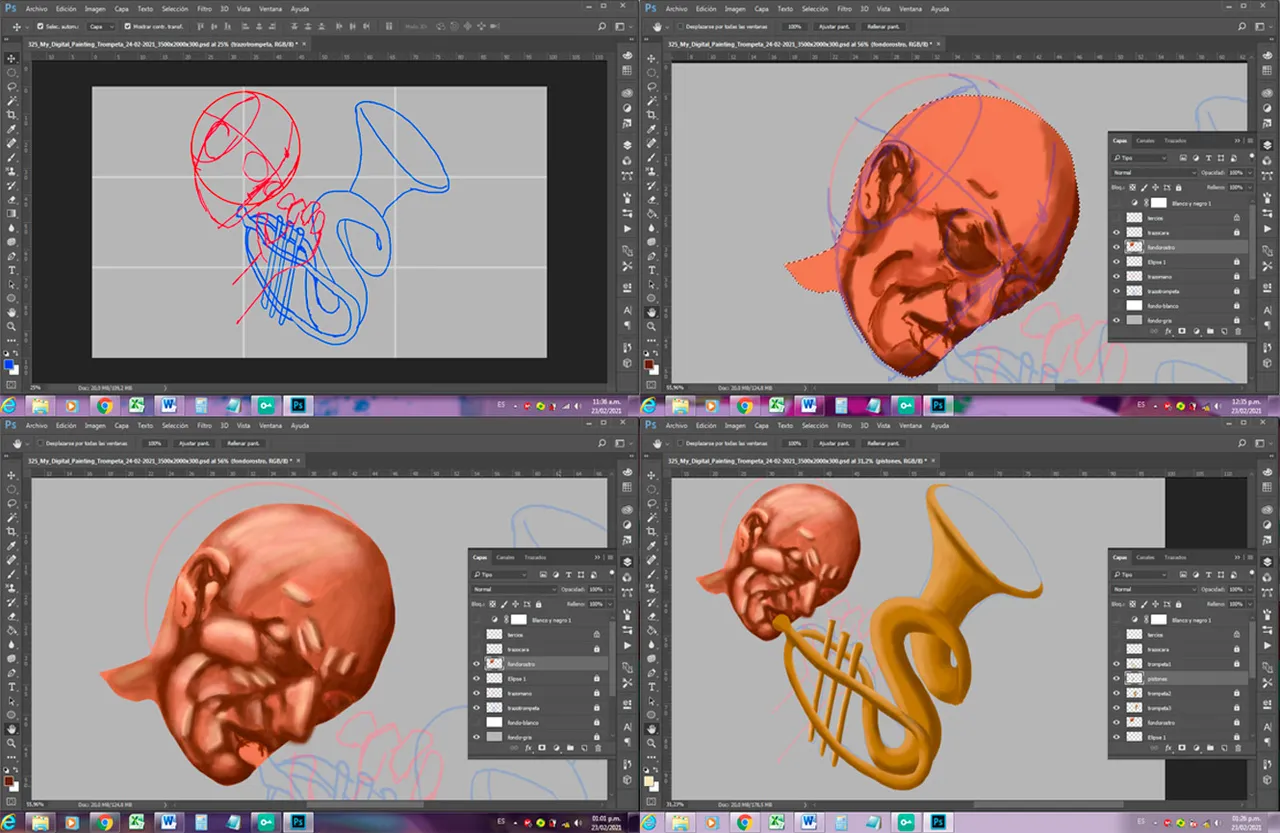Hide the trompeta1 layer in bottom-right window
Viewport: 1280px width, 833px height.
(x=1116, y=664)
